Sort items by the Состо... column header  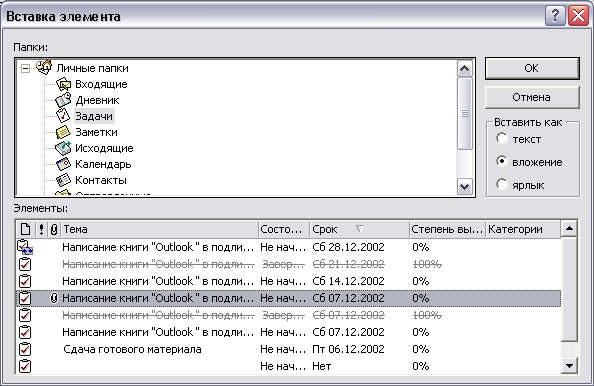click(284, 229)
